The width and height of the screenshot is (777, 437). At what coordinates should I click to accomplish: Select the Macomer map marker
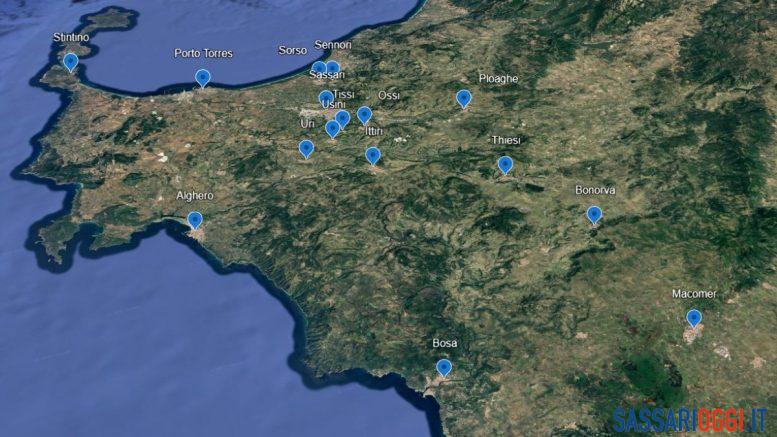click(694, 318)
